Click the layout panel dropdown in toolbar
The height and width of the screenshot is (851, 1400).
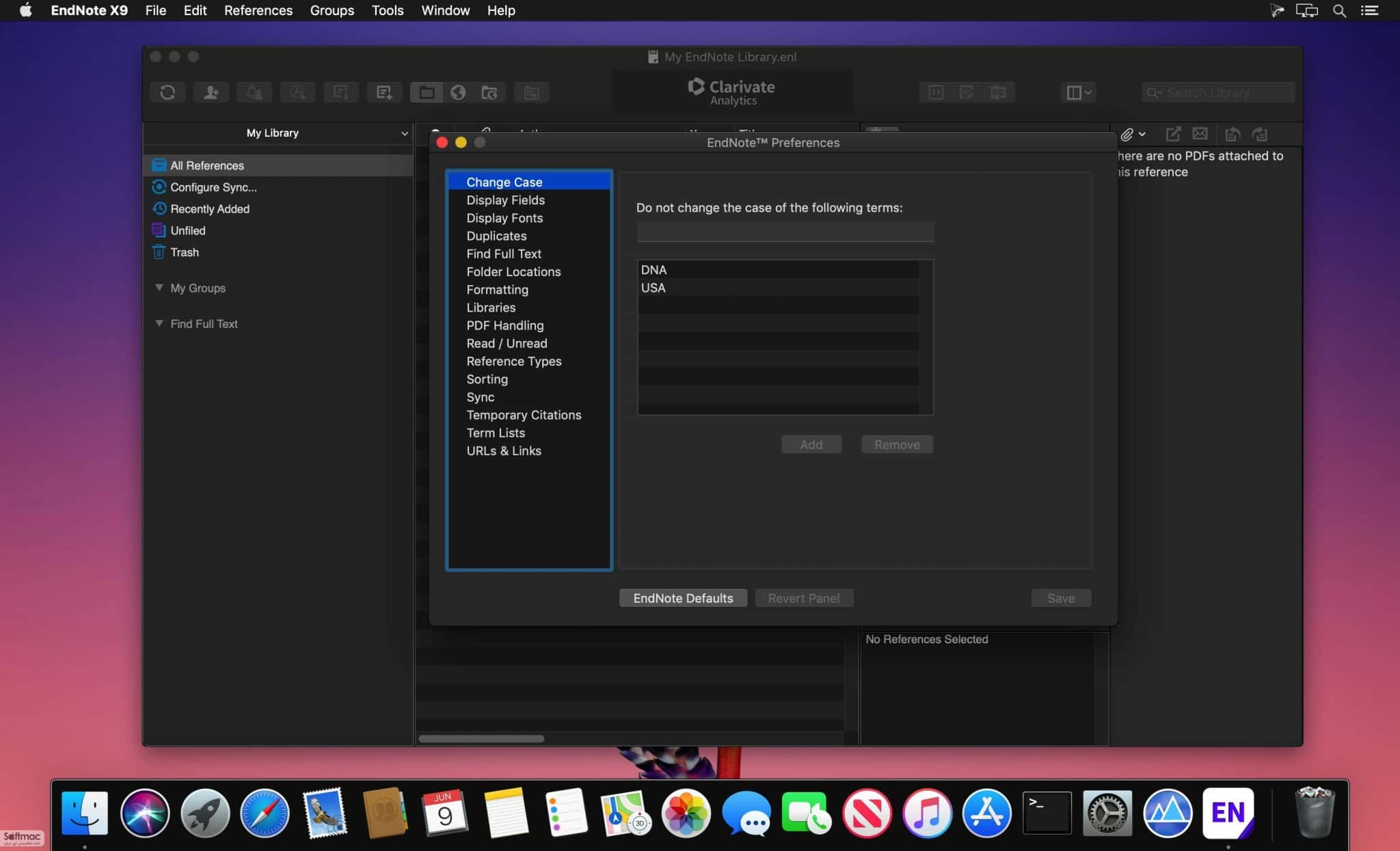[1079, 92]
